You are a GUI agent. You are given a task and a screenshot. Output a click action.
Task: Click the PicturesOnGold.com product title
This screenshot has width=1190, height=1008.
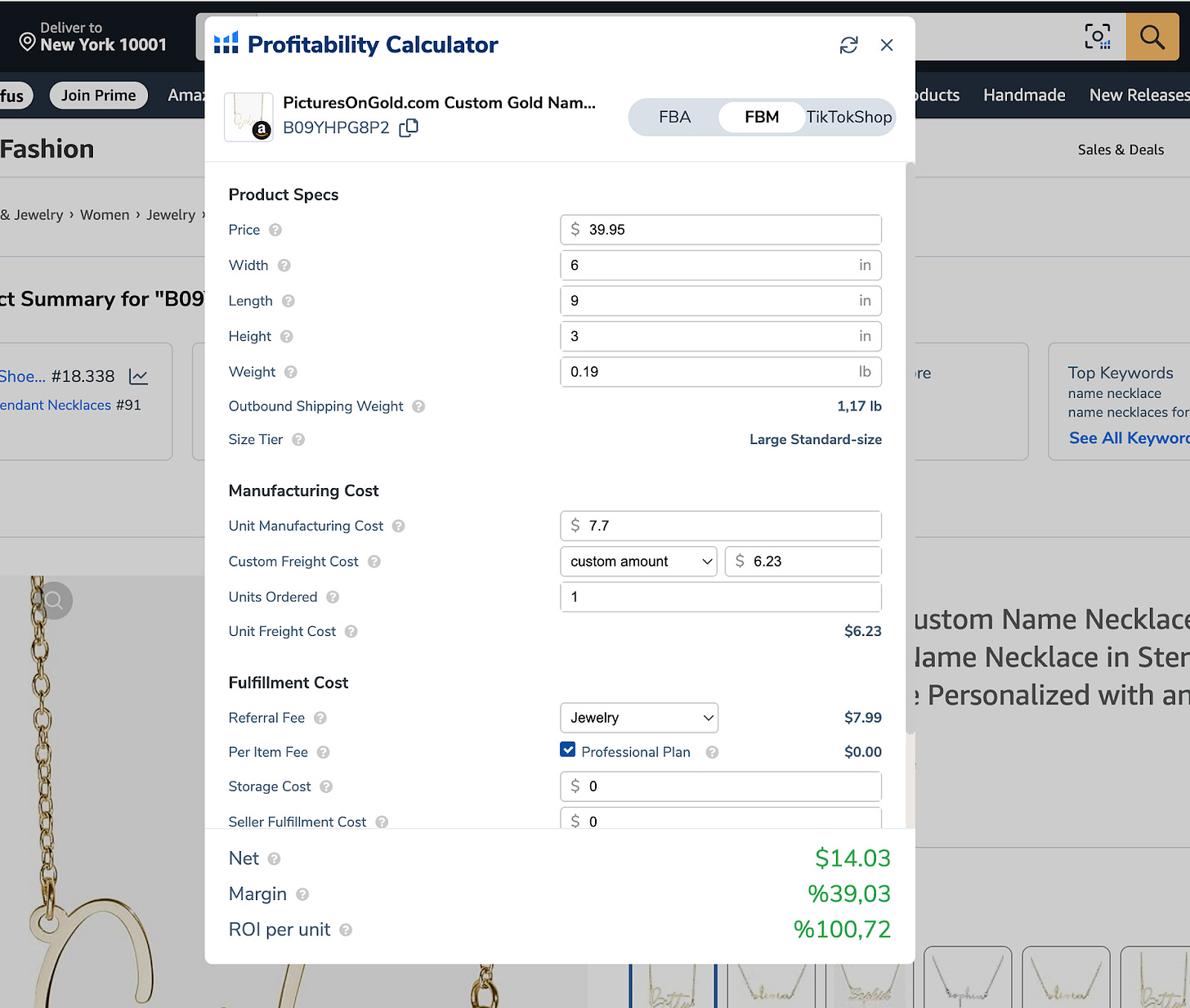439,103
